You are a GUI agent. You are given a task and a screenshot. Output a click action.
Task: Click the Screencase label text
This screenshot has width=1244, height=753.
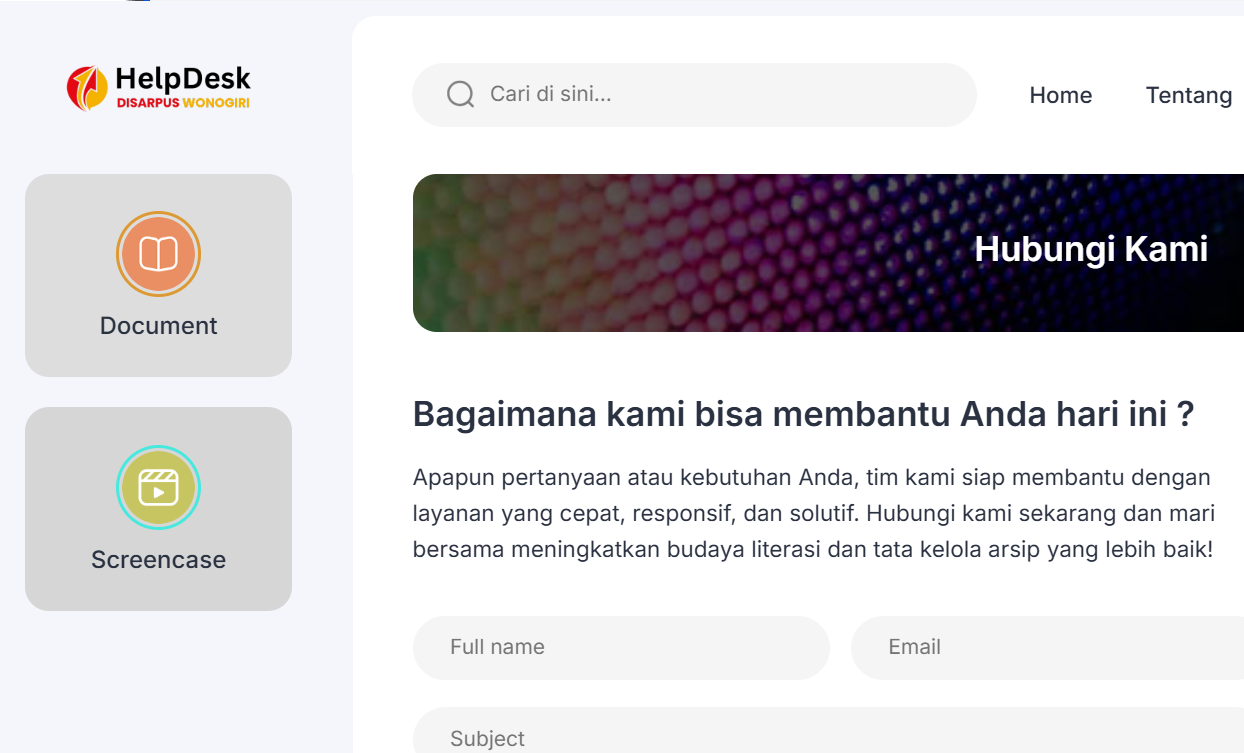coord(159,560)
